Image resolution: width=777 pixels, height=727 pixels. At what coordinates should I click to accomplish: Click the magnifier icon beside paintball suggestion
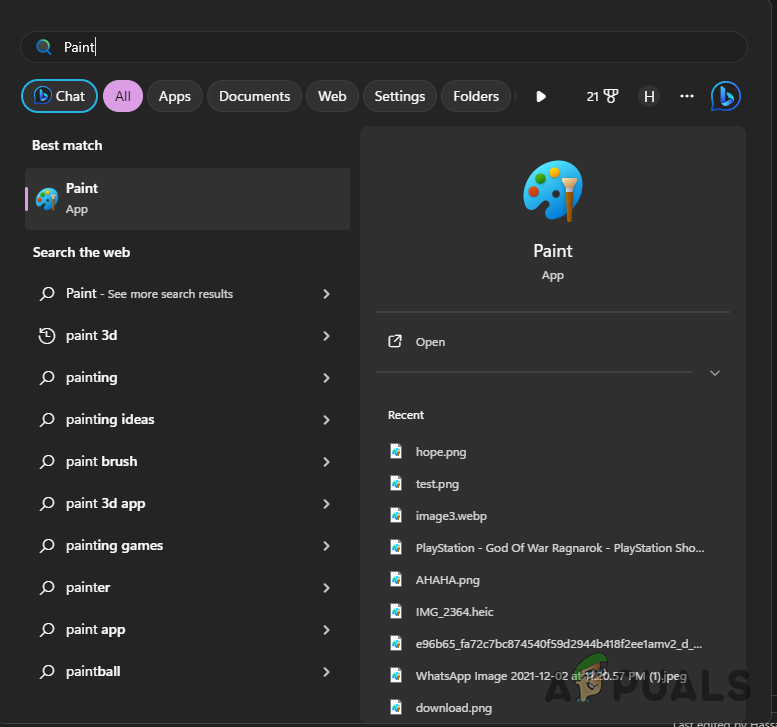47,671
